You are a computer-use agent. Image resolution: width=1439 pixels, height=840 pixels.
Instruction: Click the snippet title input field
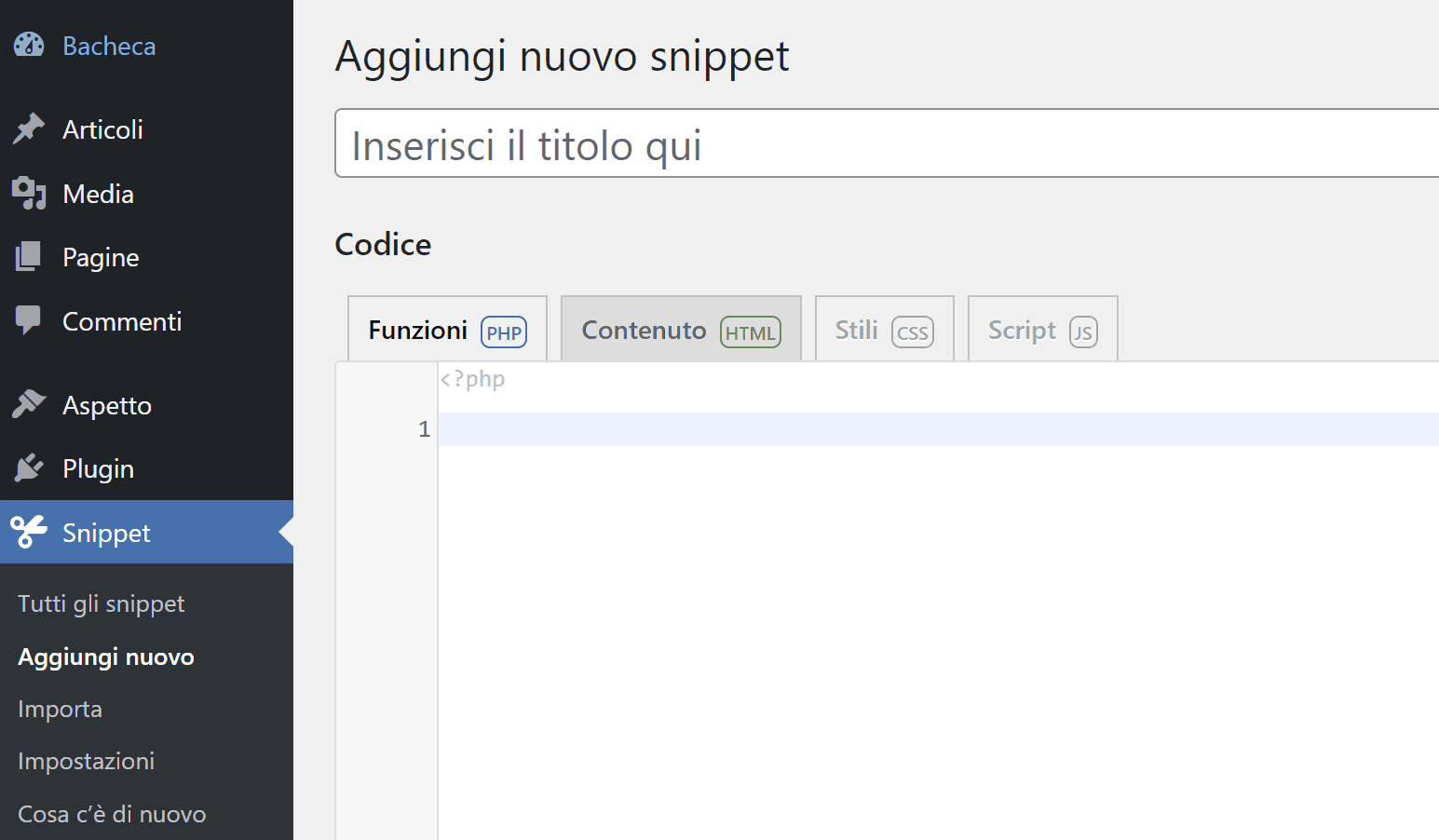(838, 143)
